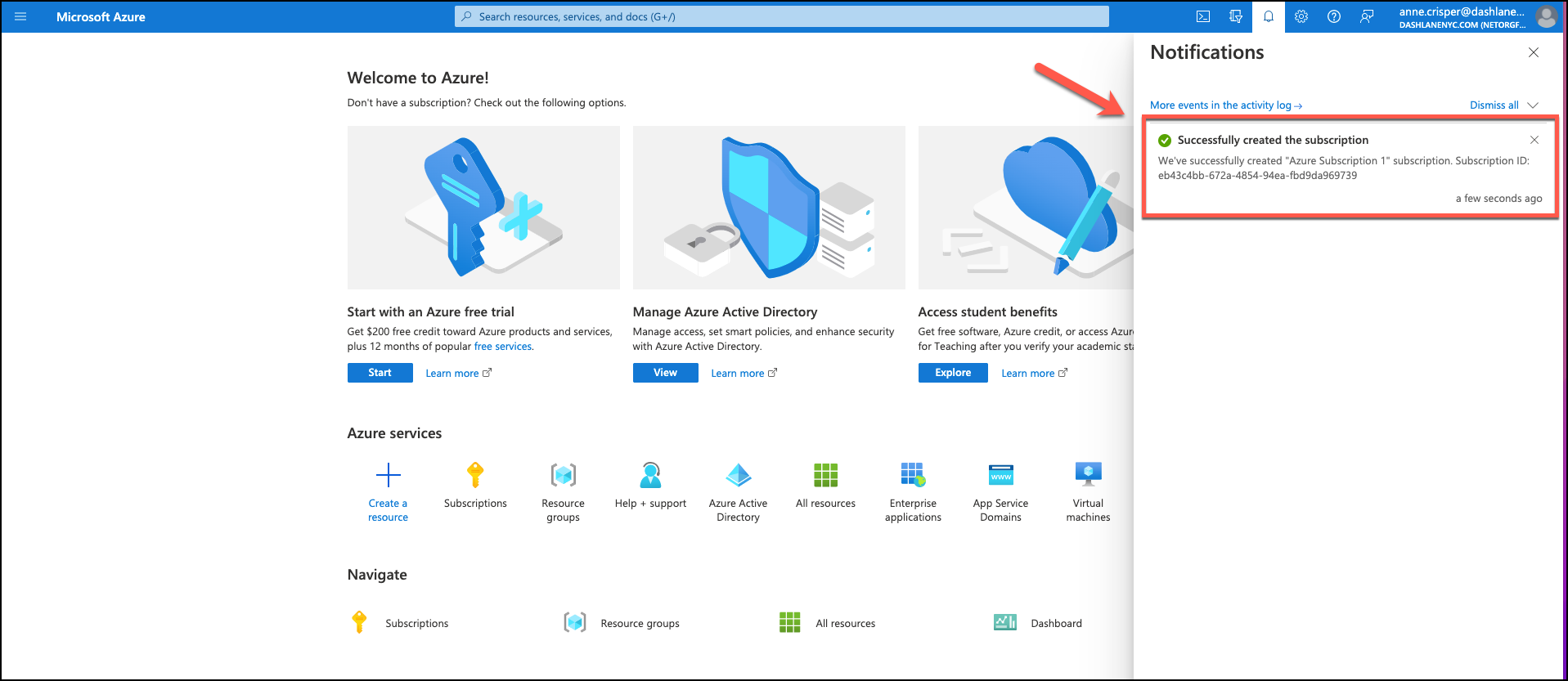
Task: Open Virtual machines service icon
Action: click(x=1088, y=475)
